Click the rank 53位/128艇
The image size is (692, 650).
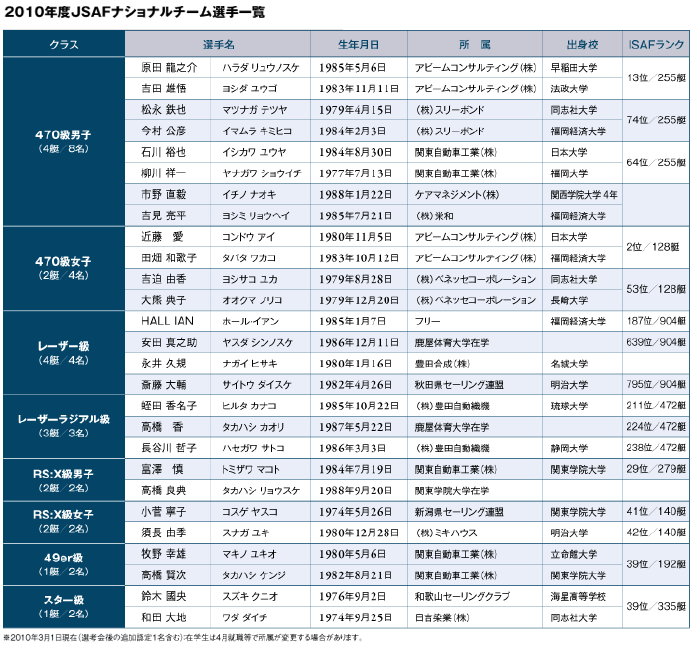coord(656,289)
